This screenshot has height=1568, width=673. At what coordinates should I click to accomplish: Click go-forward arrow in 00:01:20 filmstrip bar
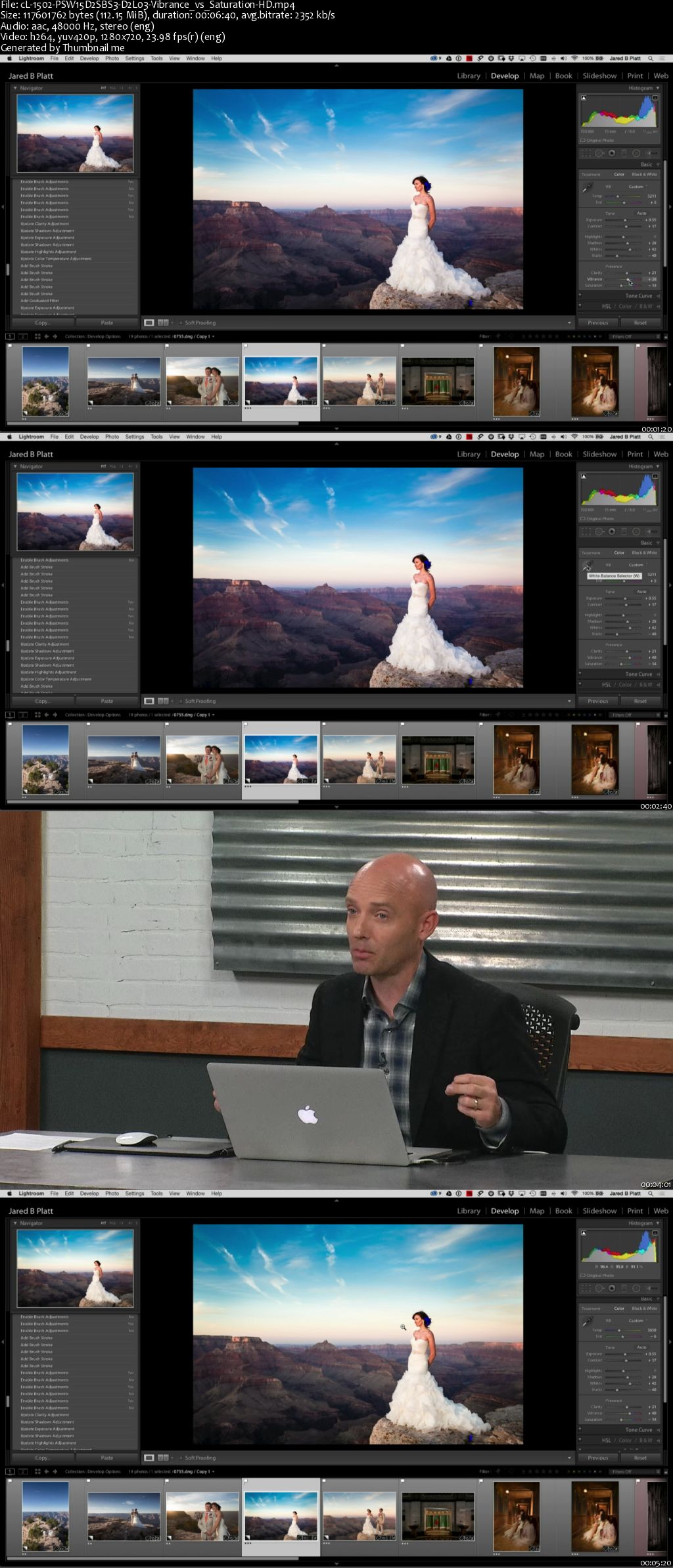(x=55, y=336)
